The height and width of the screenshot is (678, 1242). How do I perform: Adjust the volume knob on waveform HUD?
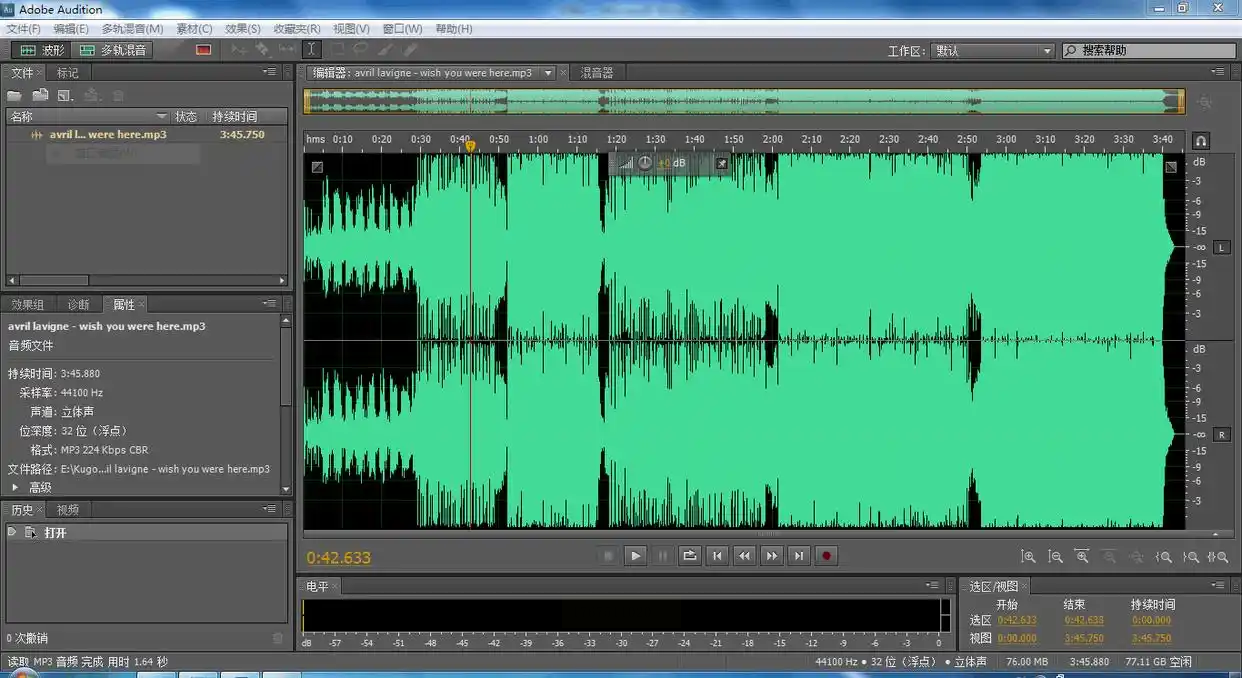tap(645, 163)
